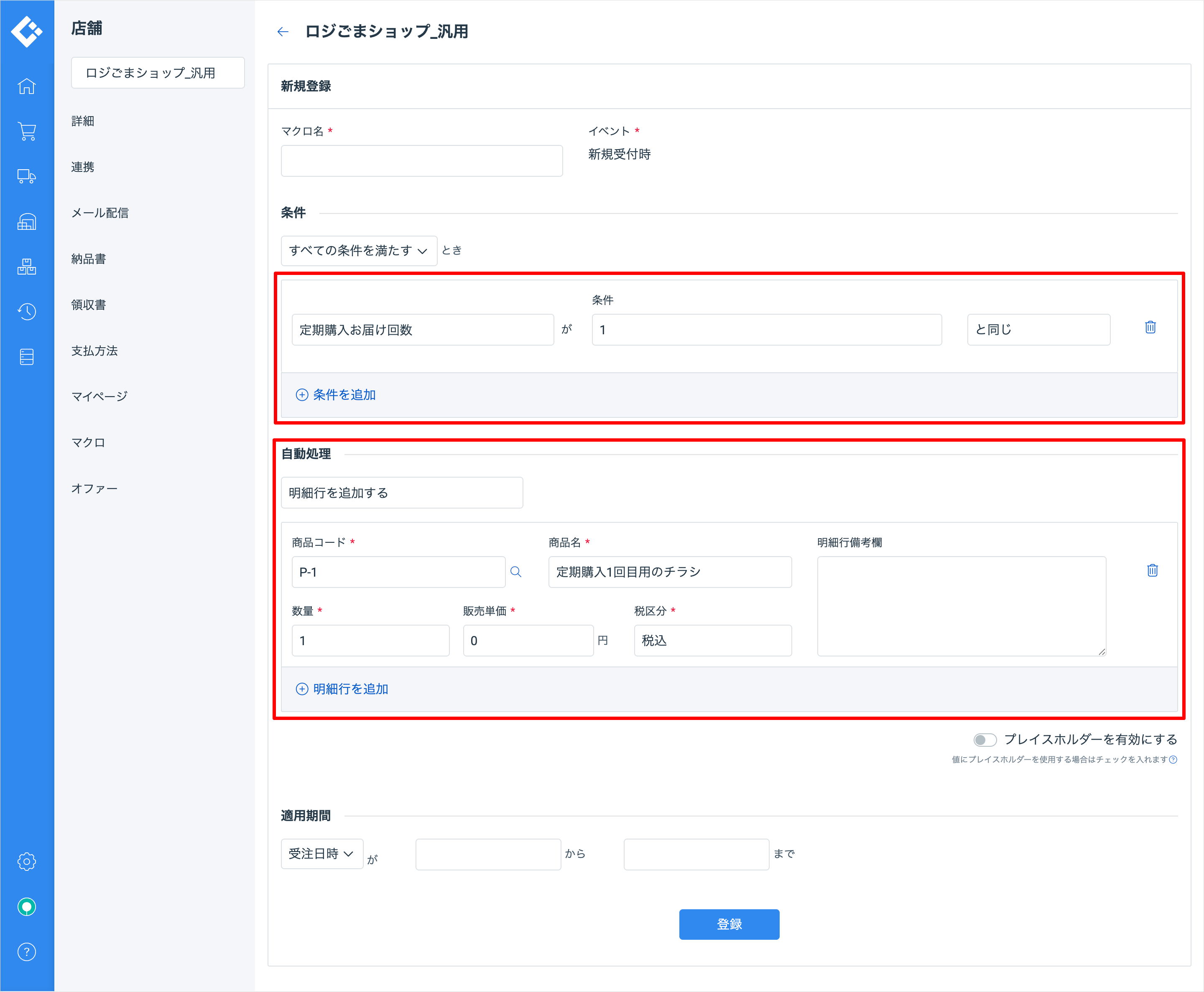
Task: Open the メール配信 menu item
Action: click(99, 213)
